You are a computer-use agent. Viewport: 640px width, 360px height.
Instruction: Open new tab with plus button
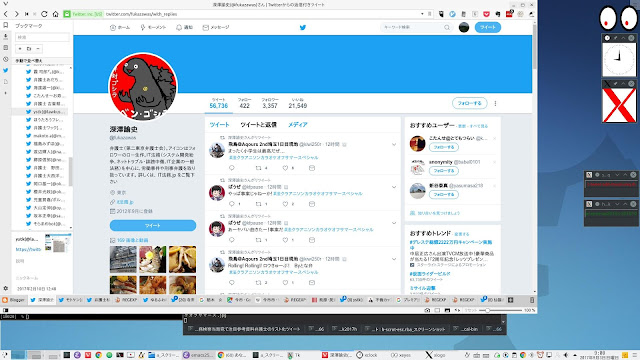coord(510,300)
